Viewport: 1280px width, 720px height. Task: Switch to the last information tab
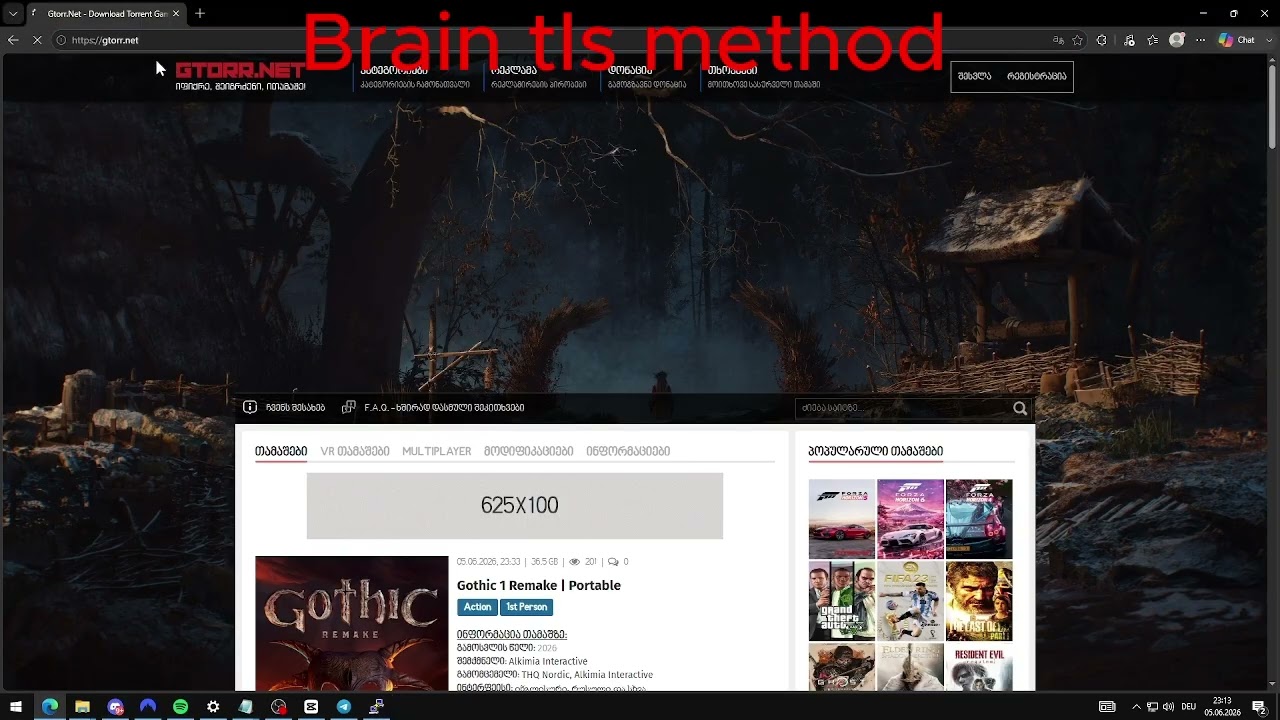(x=628, y=451)
